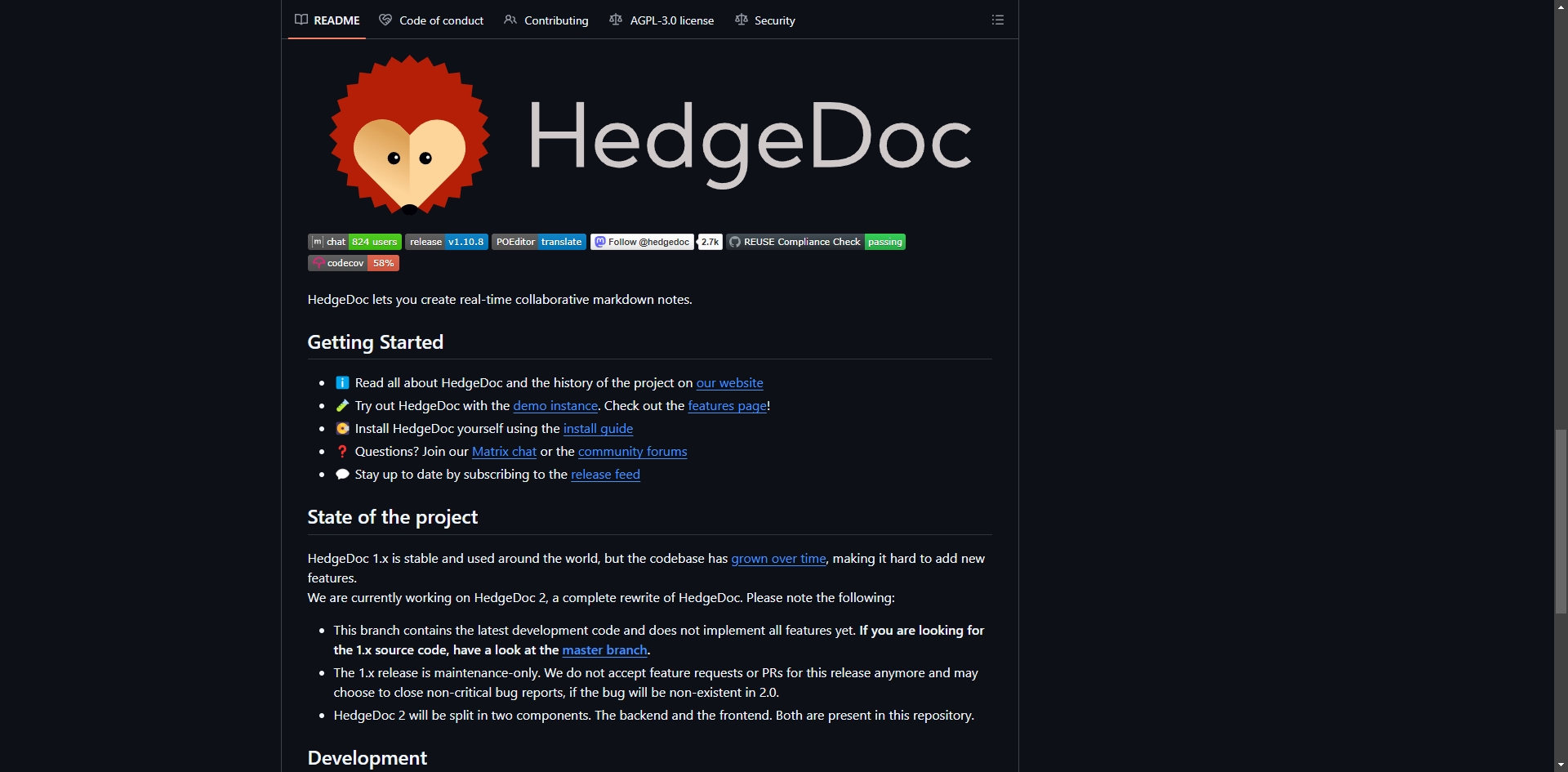Go to the 'master branch' link

pyautogui.click(x=604, y=650)
